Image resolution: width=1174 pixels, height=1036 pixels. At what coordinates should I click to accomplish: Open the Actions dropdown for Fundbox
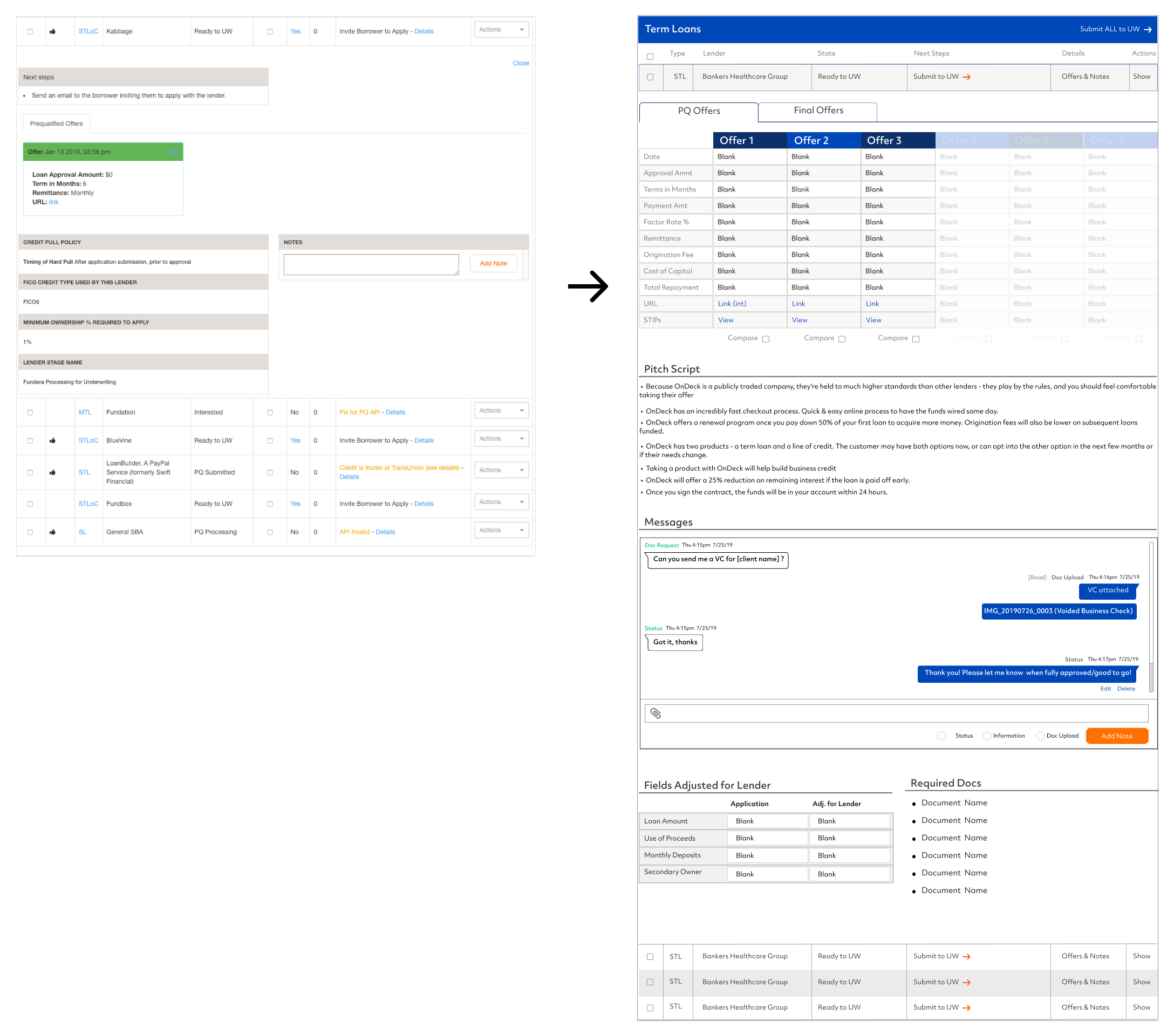pyautogui.click(x=501, y=502)
